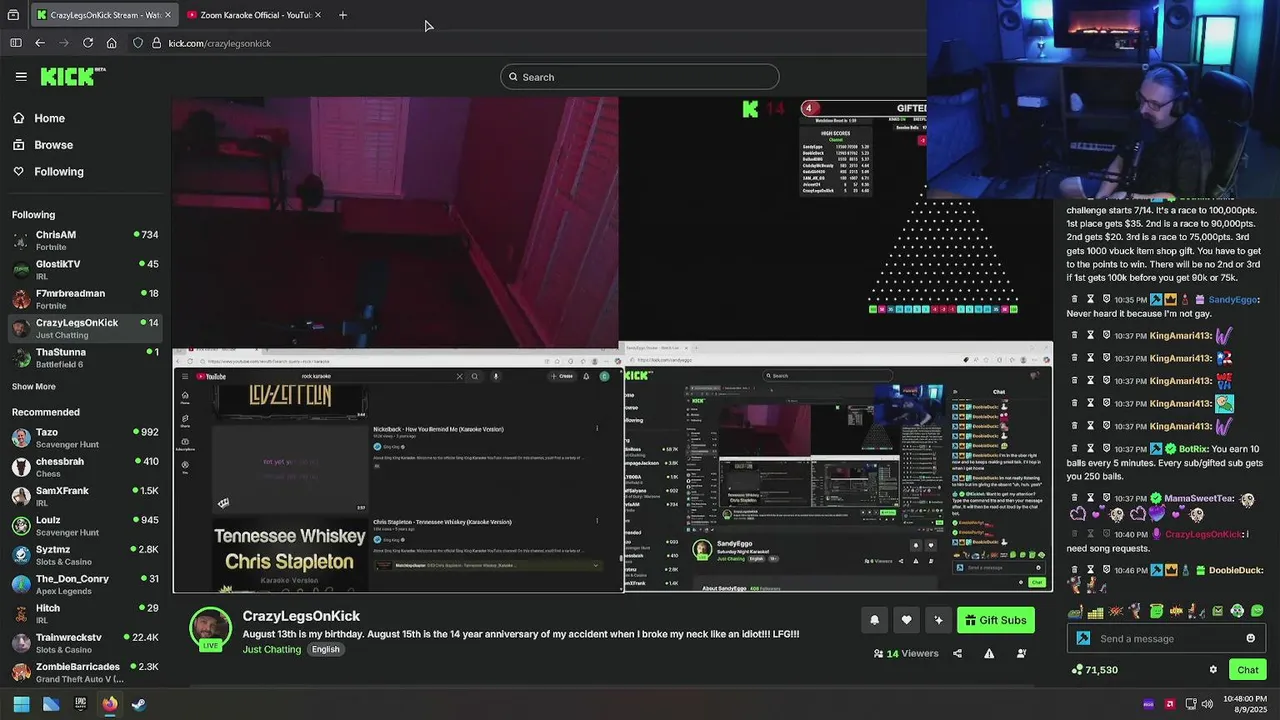The height and width of the screenshot is (720, 1280).
Task: Open the Just Chatting category link
Action: 271,649
